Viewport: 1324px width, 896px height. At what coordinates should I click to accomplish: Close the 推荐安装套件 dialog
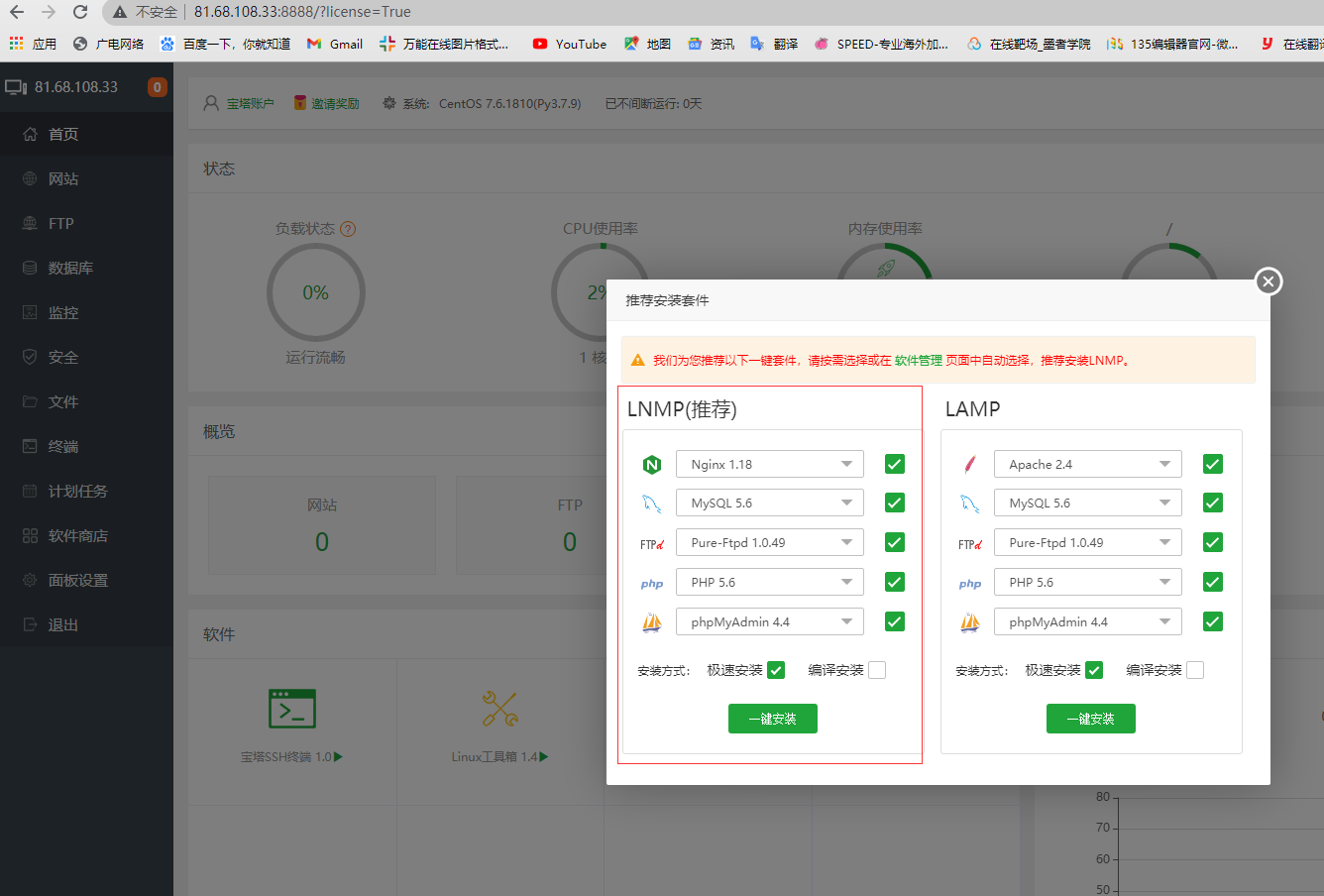tap(1269, 281)
